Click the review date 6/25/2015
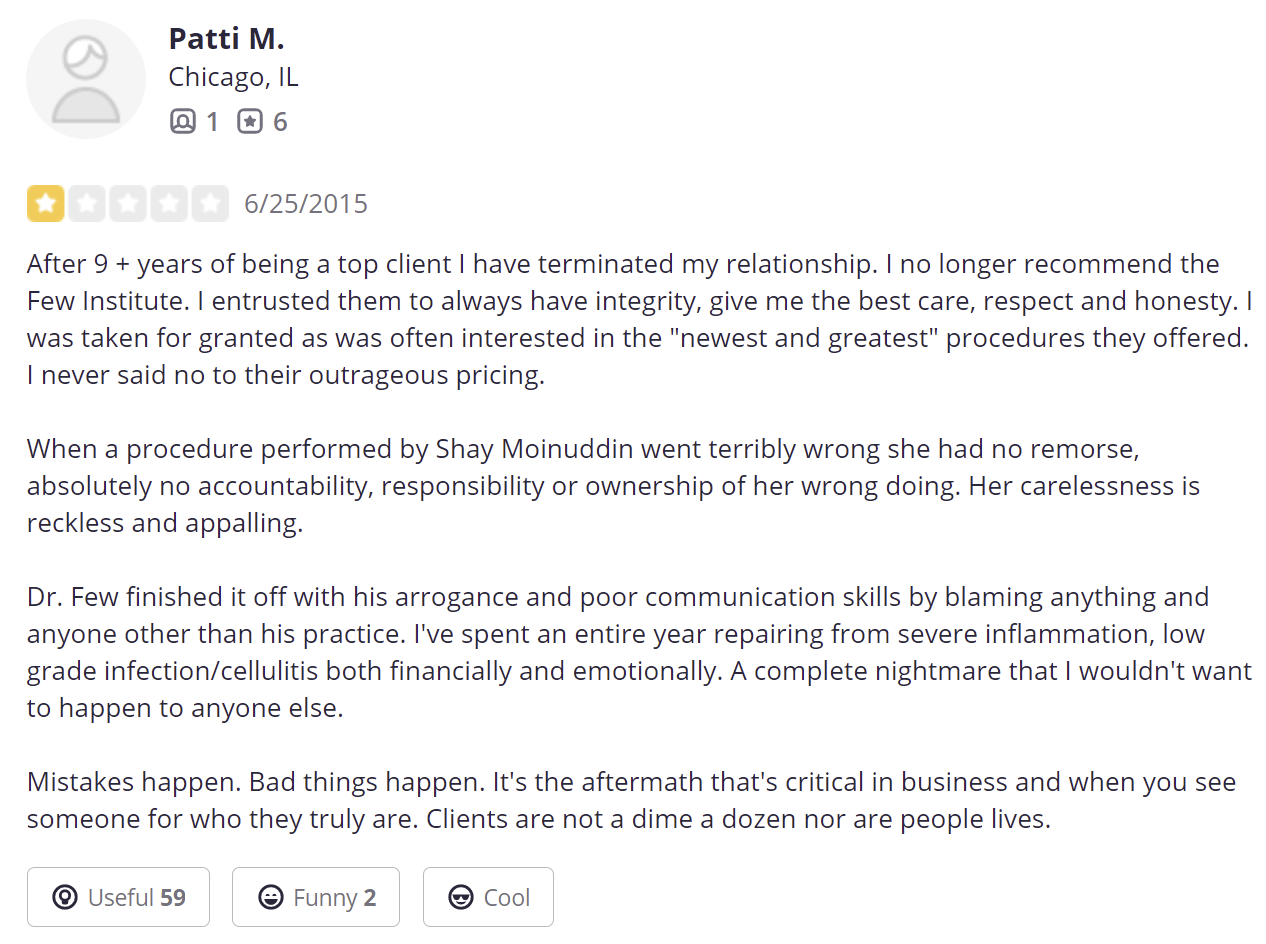This screenshot has height=944, width=1266. [x=306, y=204]
